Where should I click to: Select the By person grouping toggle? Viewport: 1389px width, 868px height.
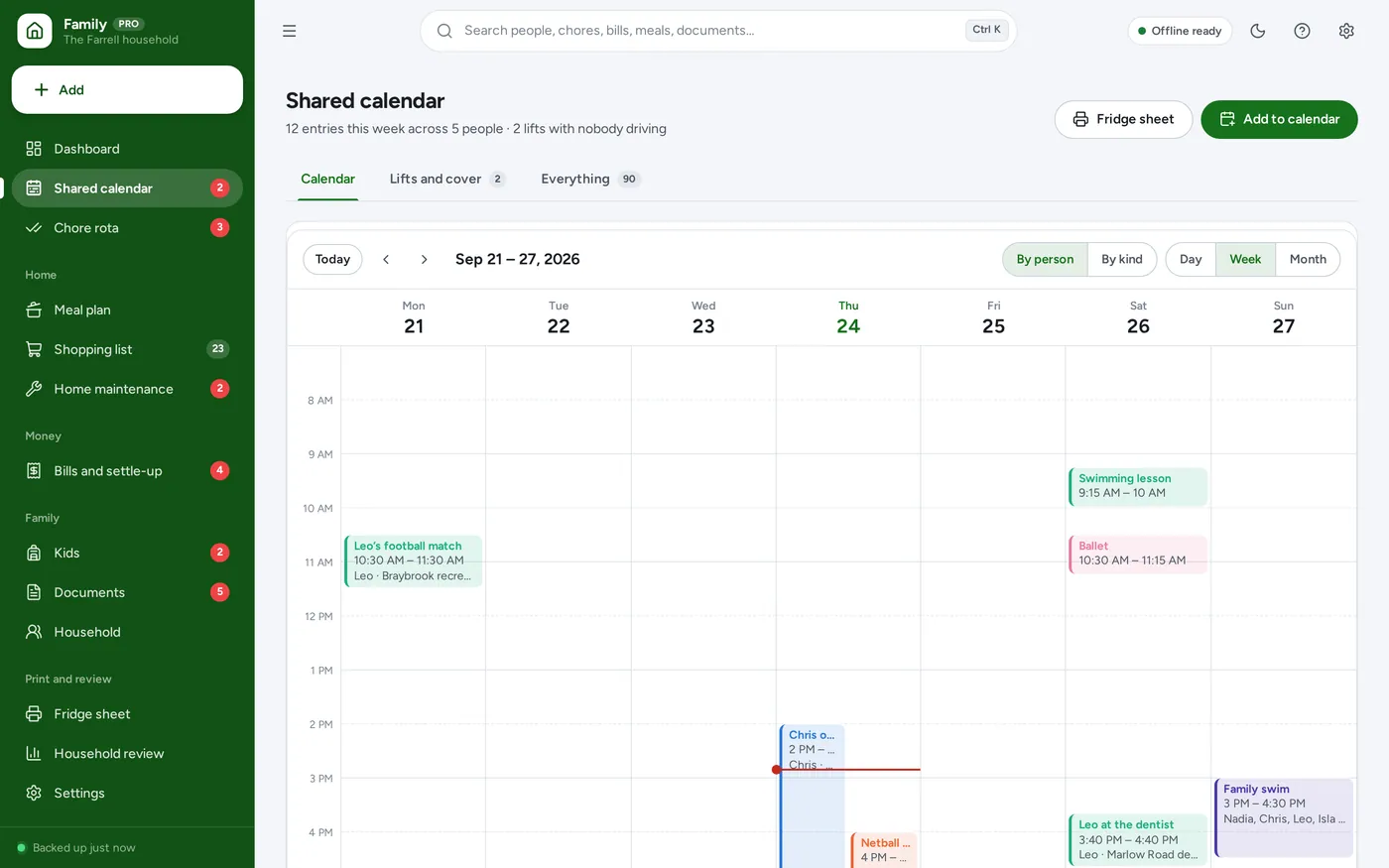pyautogui.click(x=1045, y=259)
